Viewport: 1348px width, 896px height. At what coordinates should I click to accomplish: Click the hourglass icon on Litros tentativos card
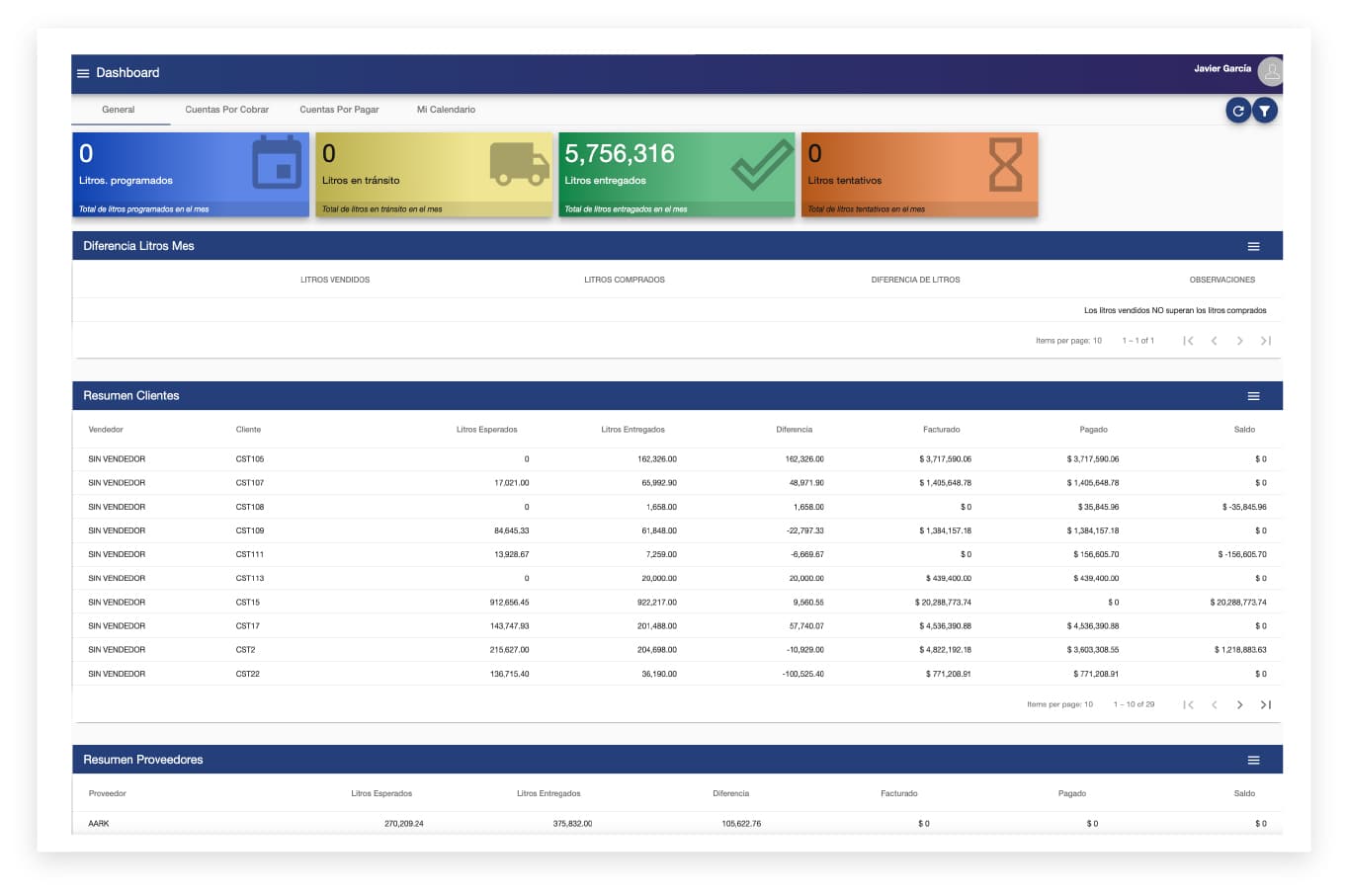tap(1005, 166)
